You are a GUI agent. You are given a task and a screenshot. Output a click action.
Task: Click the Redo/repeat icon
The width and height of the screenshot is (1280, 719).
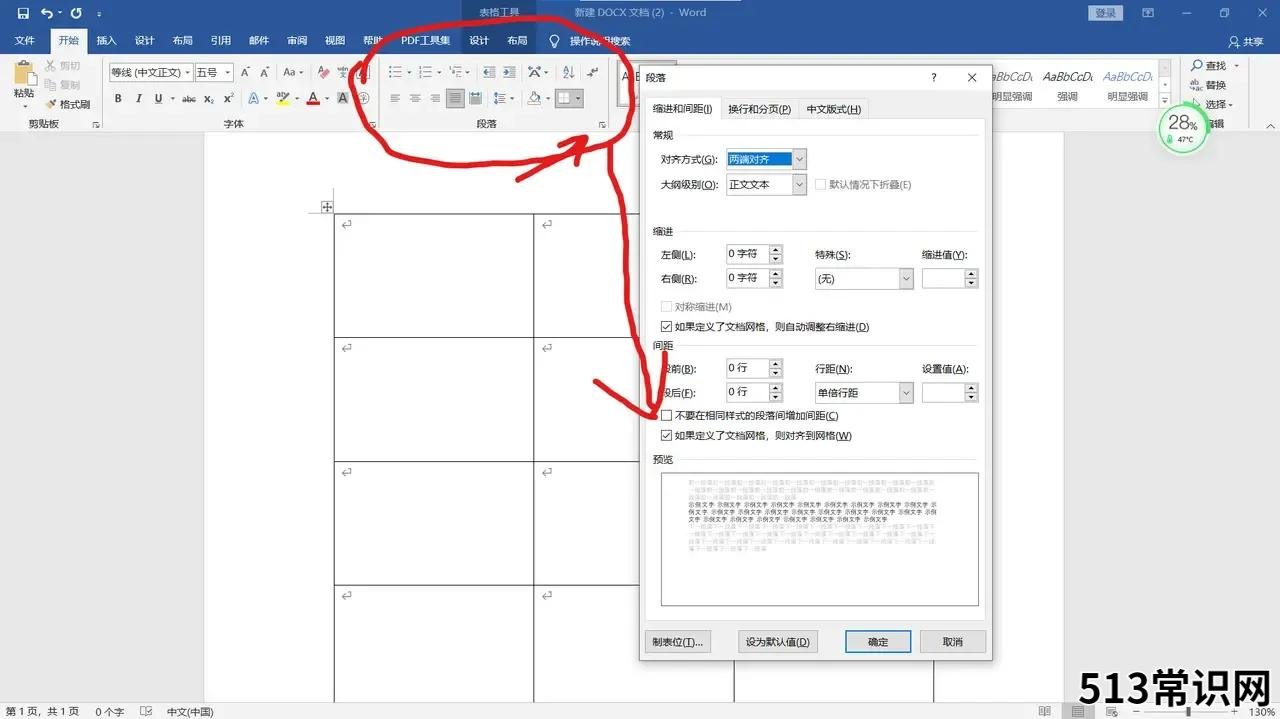click(x=76, y=13)
